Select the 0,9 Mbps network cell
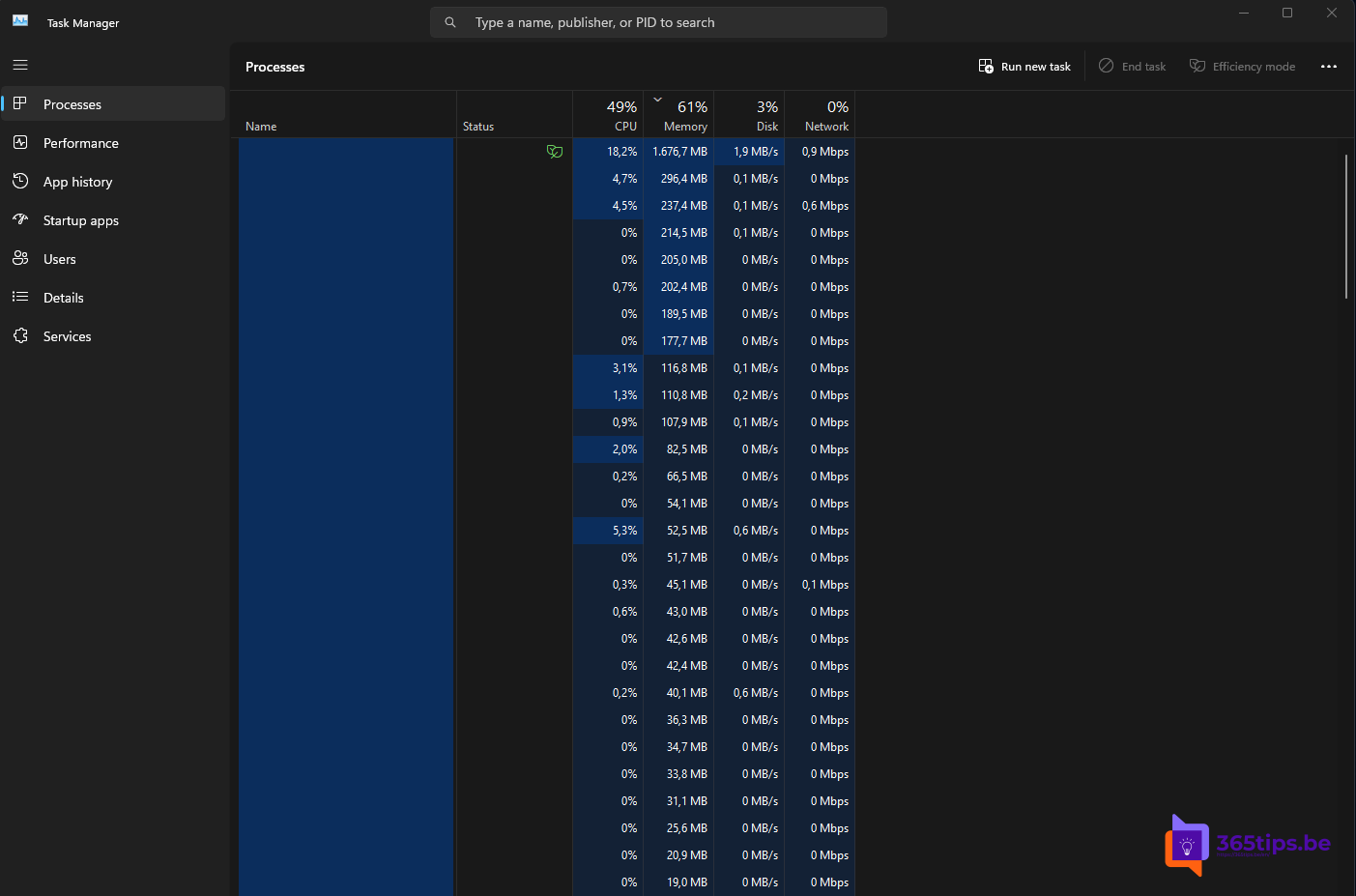Screen dimensions: 1356x896 pyautogui.click(x=820, y=152)
